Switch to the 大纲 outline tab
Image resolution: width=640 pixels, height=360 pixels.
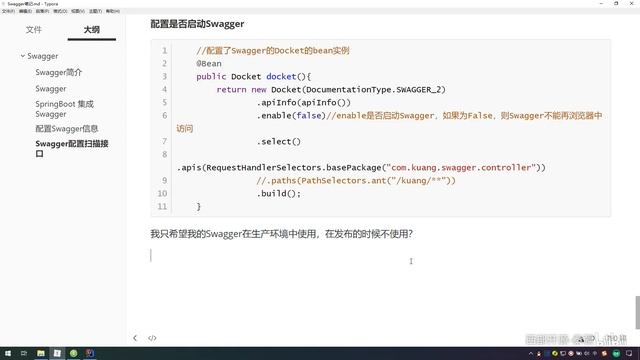(x=91, y=30)
